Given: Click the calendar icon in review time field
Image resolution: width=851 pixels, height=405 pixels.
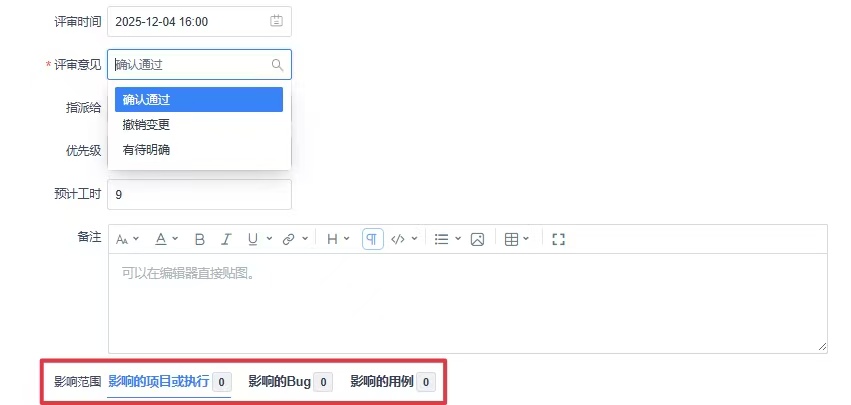Looking at the screenshot, I should pos(276,21).
